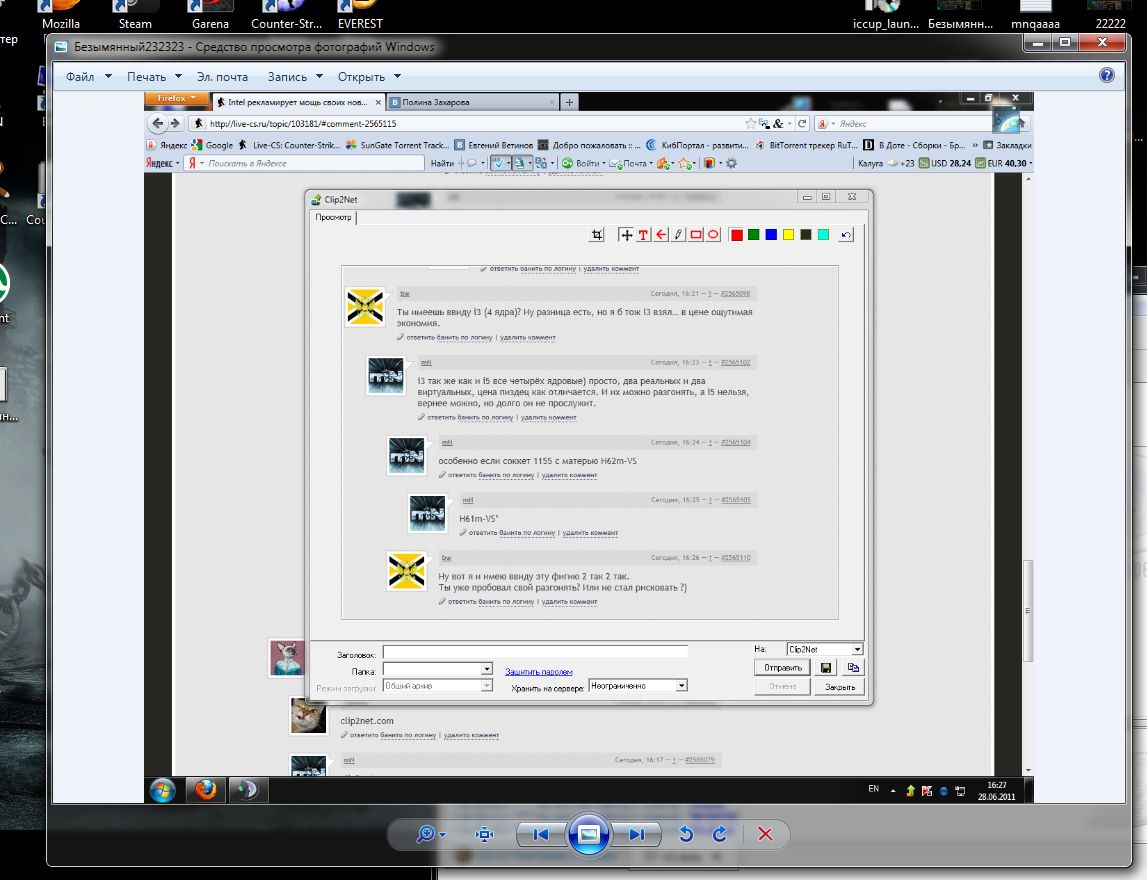Screen dimensions: 1147x880
Task: Click the Firefox reload button
Action: click(x=802, y=124)
